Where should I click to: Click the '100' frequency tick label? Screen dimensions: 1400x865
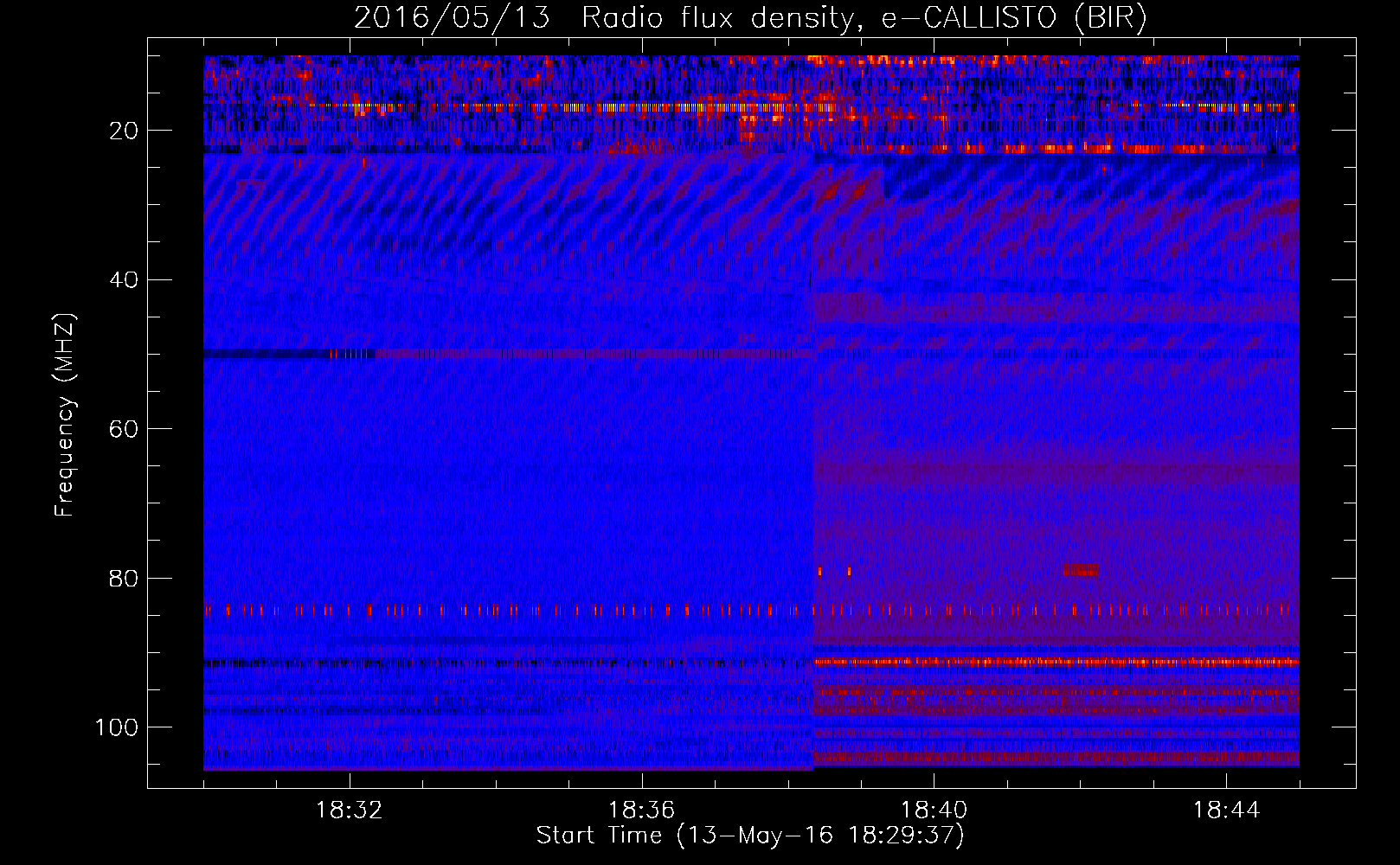(x=117, y=727)
